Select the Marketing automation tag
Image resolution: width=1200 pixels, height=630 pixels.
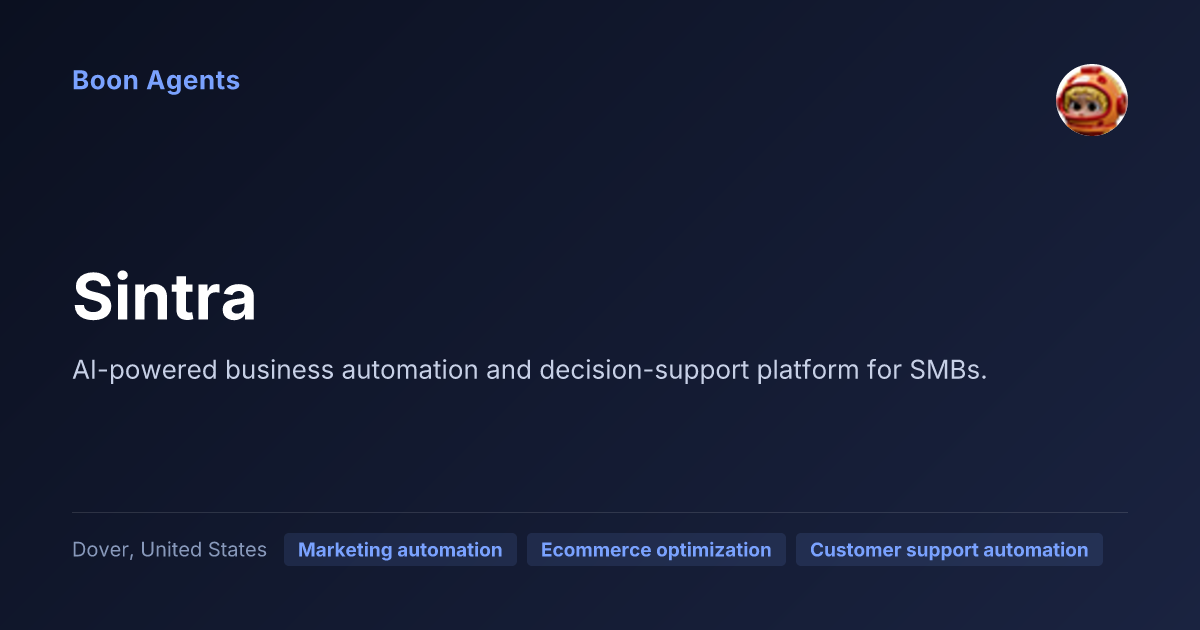coord(400,550)
